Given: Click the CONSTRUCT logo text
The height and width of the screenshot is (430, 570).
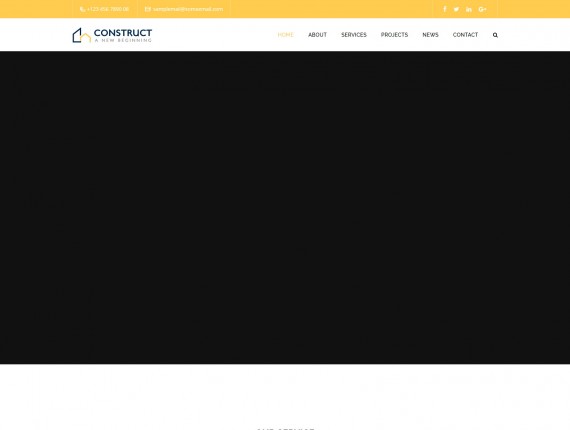Looking at the screenshot, I should pos(123,33).
